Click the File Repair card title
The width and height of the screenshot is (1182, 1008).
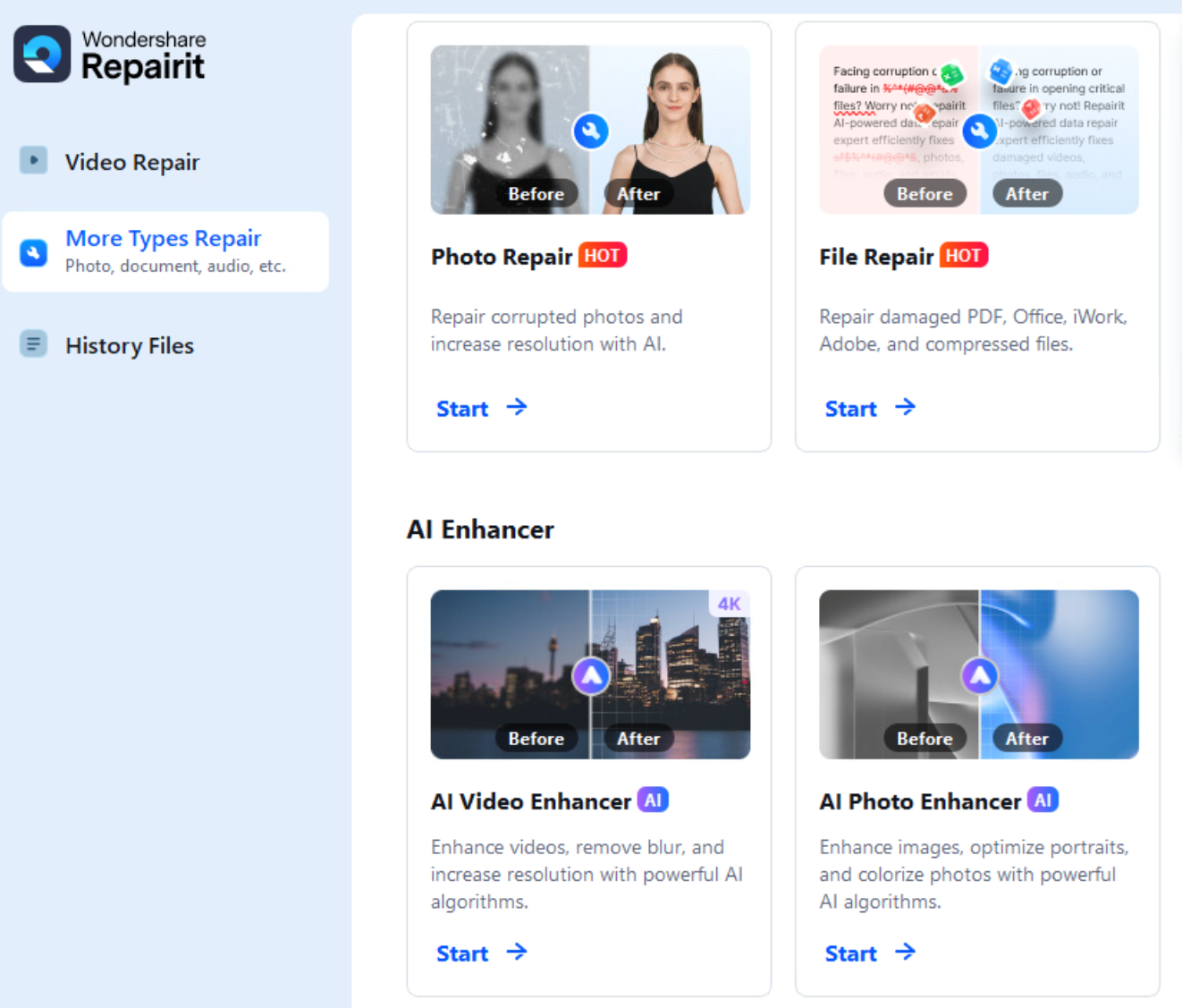876,257
